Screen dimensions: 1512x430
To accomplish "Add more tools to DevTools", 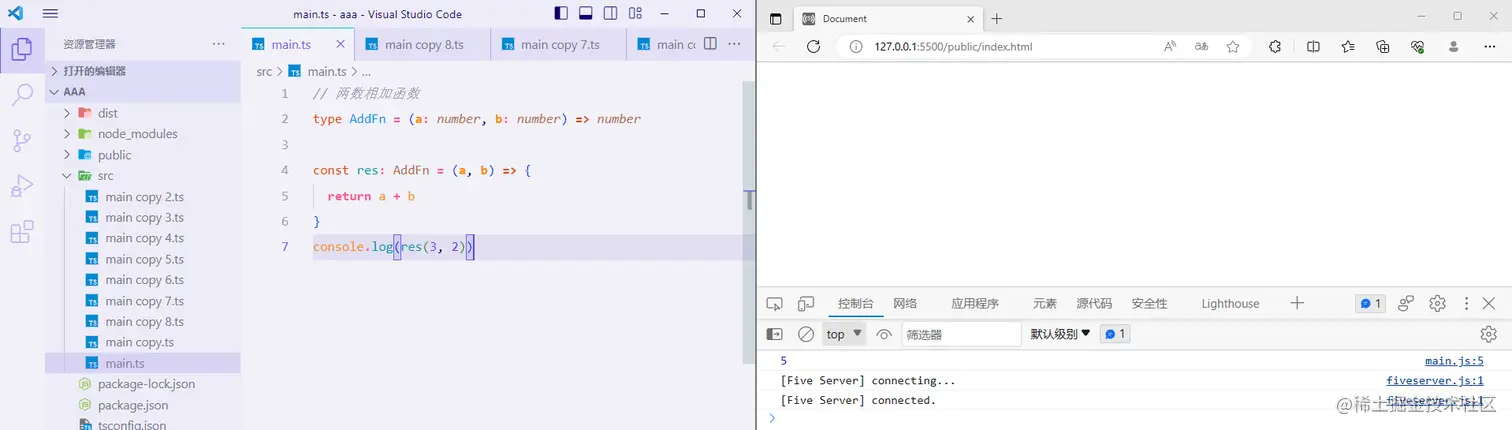I will [x=1297, y=303].
